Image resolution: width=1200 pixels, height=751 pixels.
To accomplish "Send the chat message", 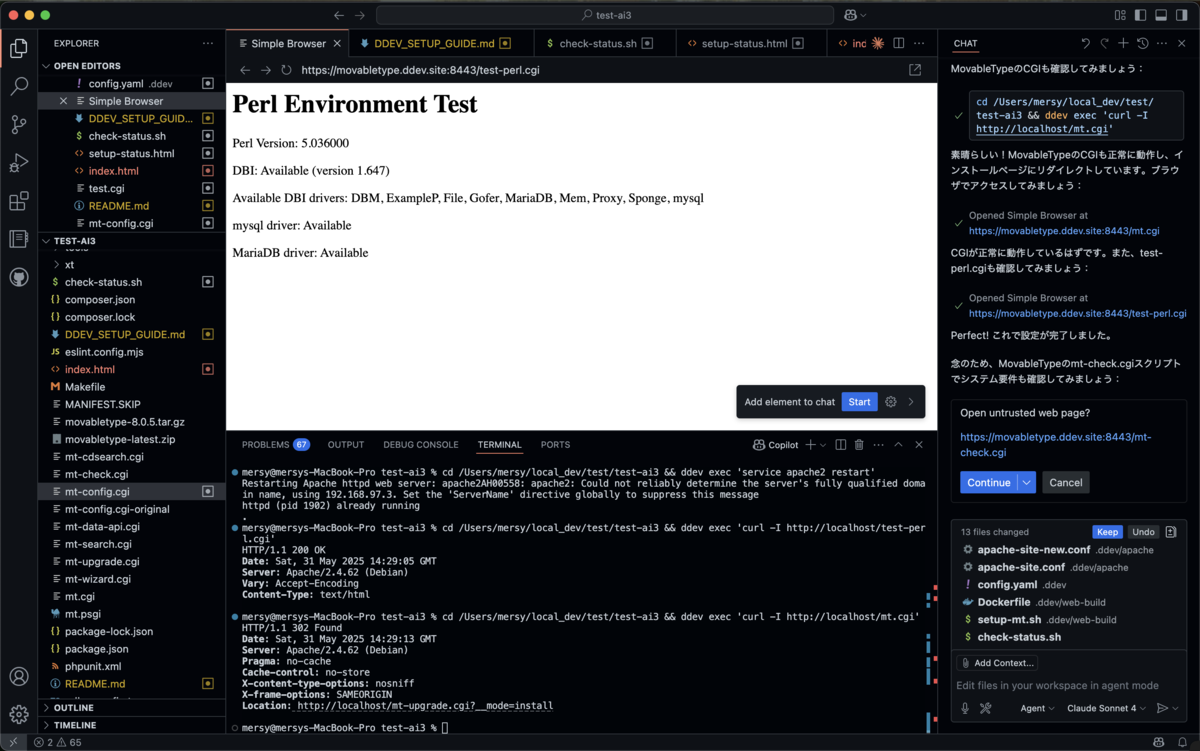I will (x=1161, y=708).
